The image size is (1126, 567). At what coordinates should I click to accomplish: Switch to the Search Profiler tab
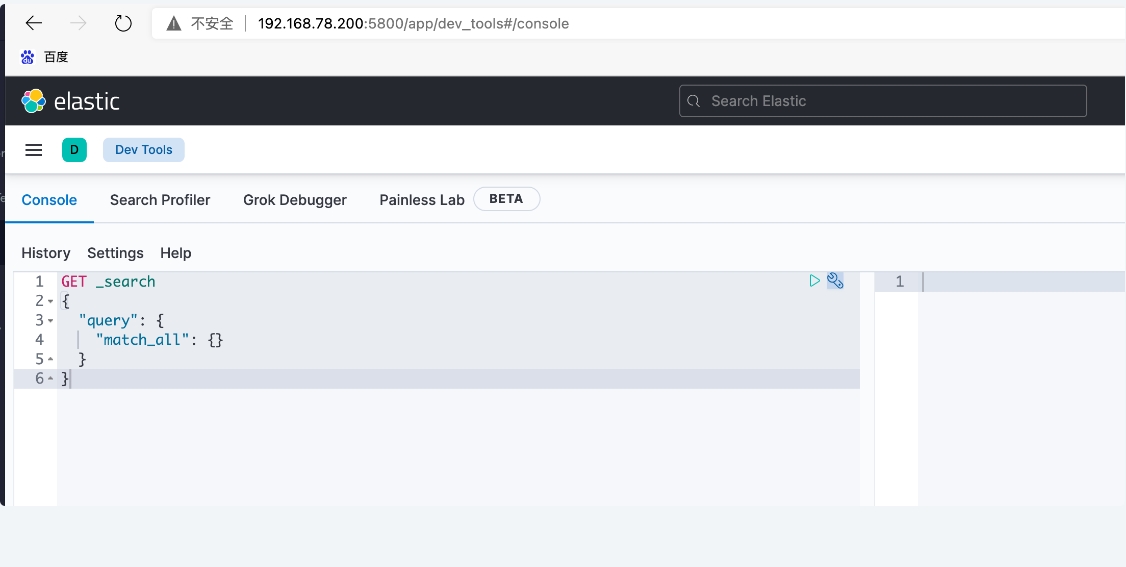[160, 200]
